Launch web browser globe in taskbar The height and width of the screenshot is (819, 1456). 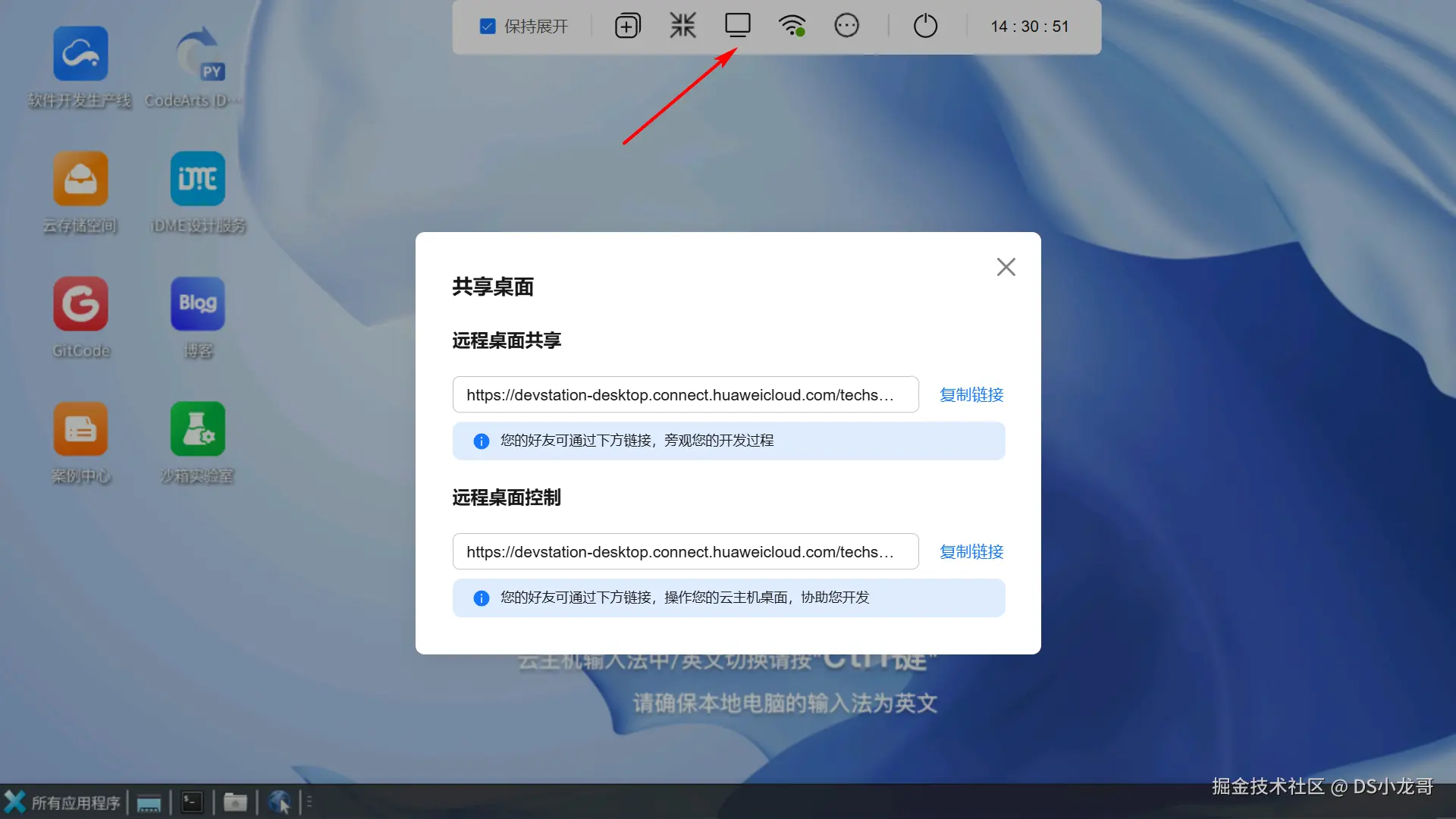tap(279, 802)
